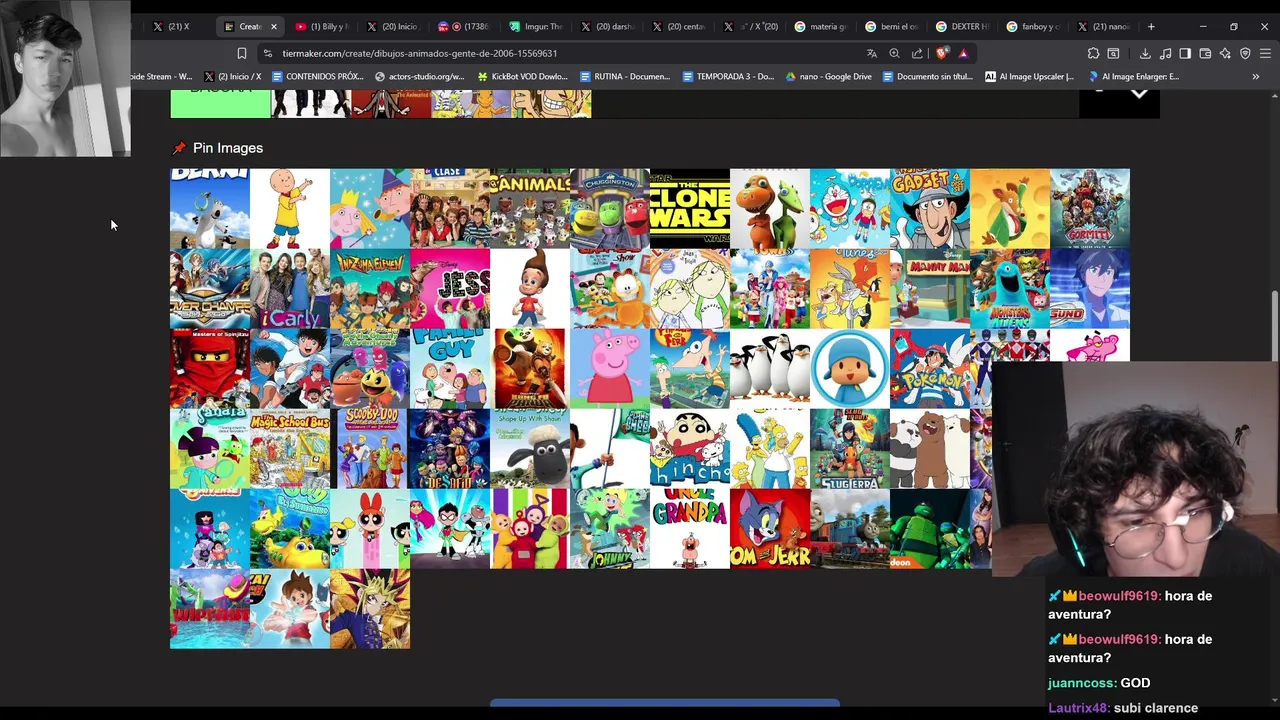Open a new tab with the plus button
This screenshot has width=1280, height=720.
pyautogui.click(x=1151, y=26)
